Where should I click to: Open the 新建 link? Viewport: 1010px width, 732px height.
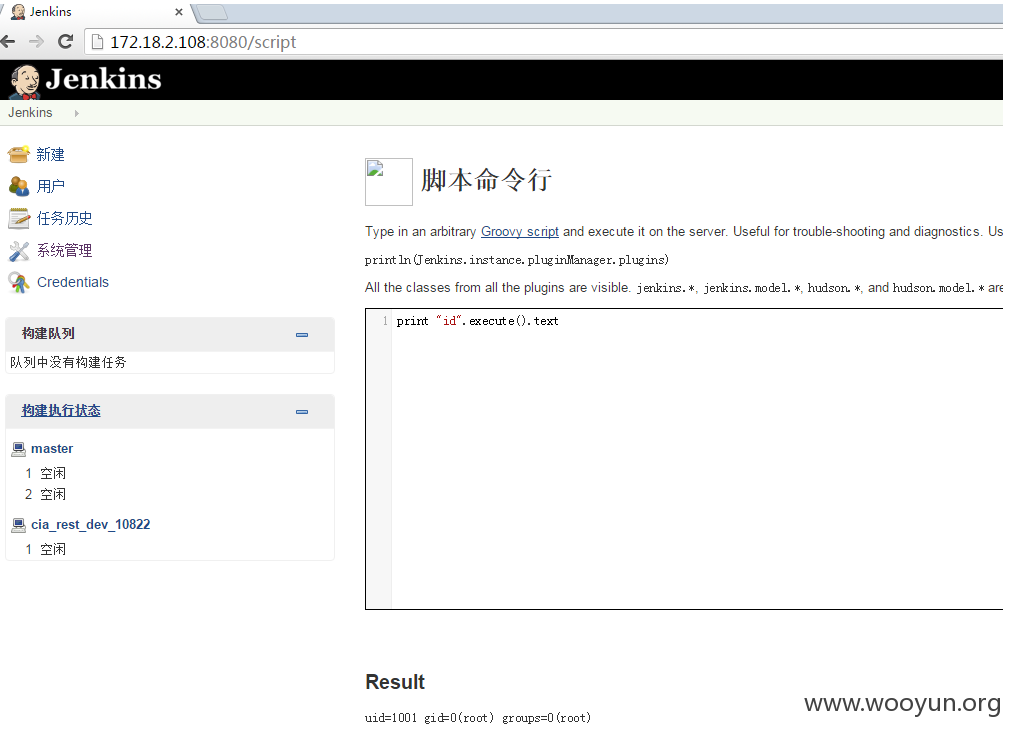click(x=50, y=155)
